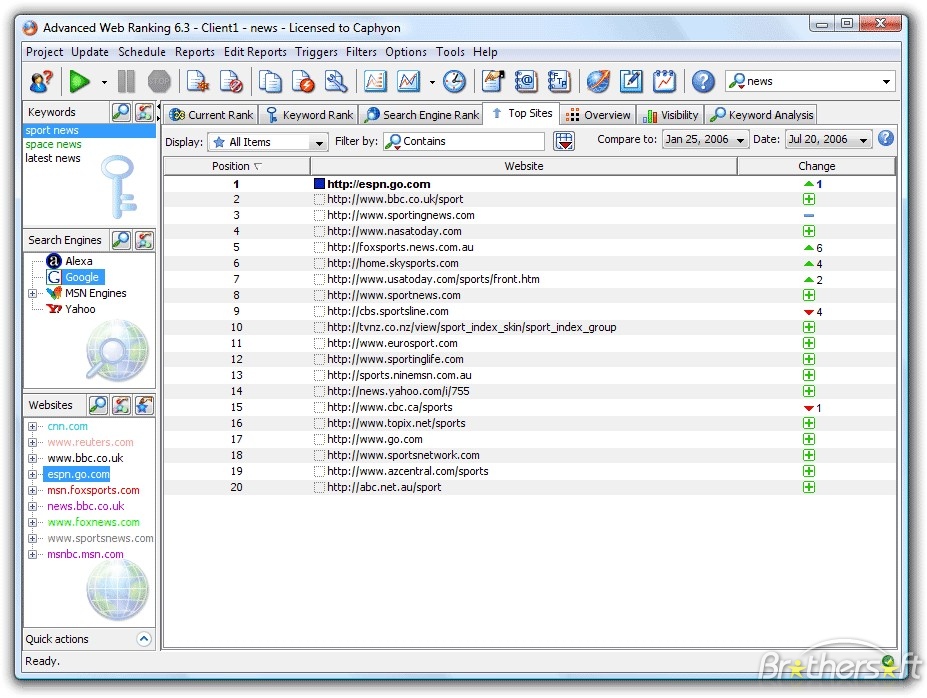Tick the box beside http://www.sportingnews.com
Screen dimensions: 927x698
pyautogui.click(x=319, y=215)
